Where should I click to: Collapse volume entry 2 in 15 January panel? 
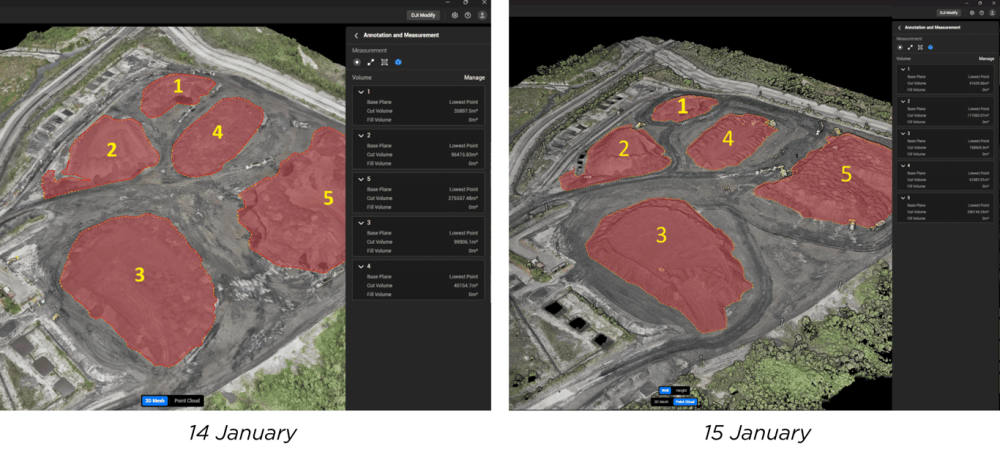(x=901, y=101)
